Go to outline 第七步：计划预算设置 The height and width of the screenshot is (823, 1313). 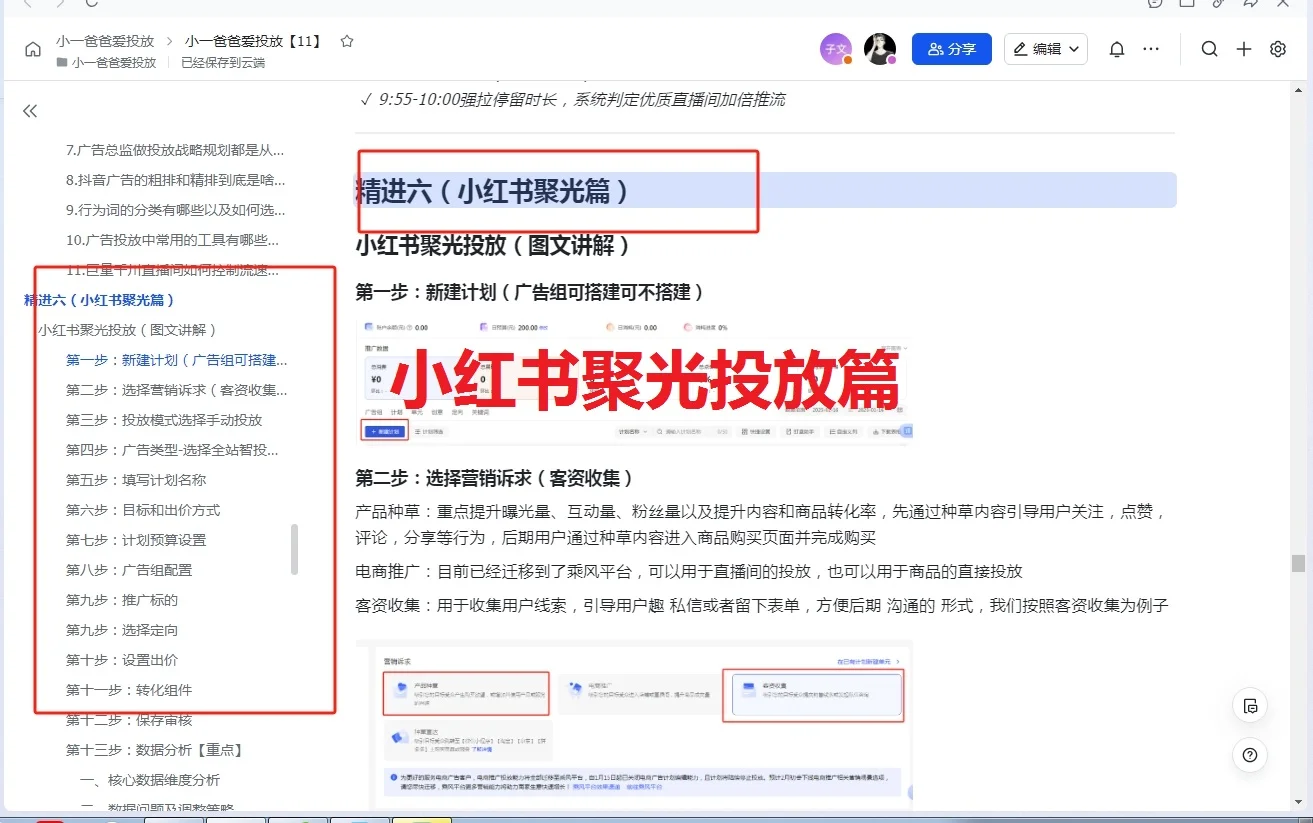click(x=136, y=540)
